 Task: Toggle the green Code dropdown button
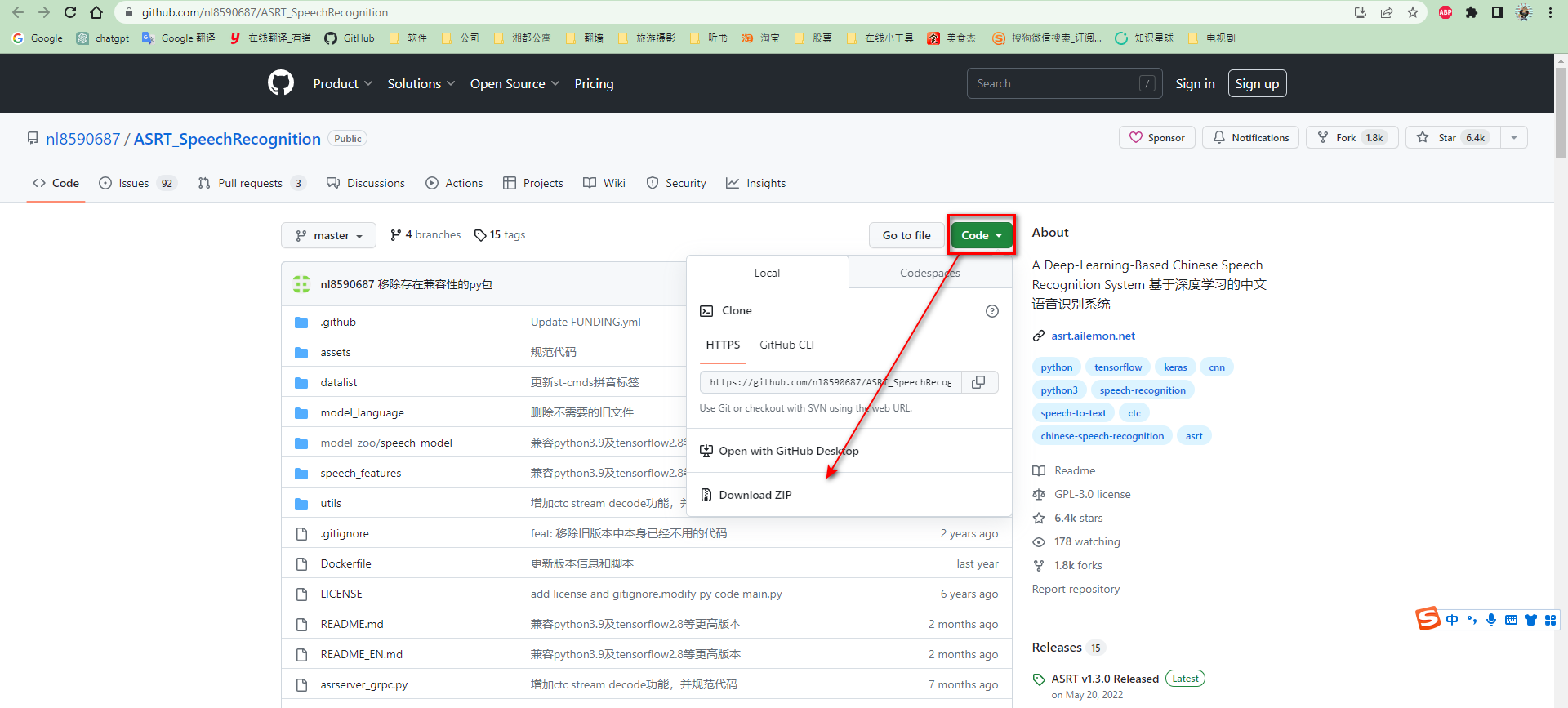982,235
